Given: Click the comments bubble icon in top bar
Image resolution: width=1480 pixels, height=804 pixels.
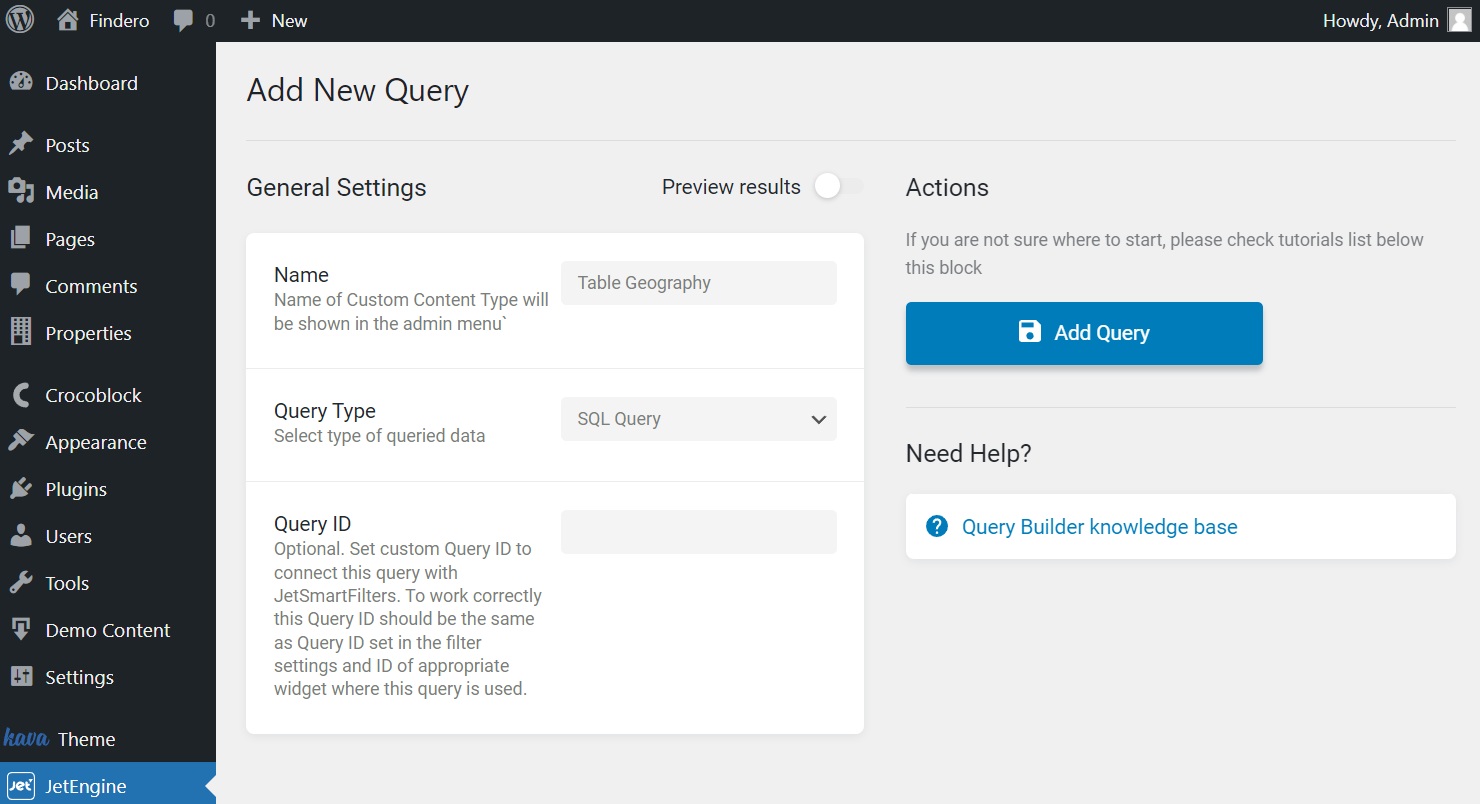Looking at the screenshot, I should [x=183, y=20].
